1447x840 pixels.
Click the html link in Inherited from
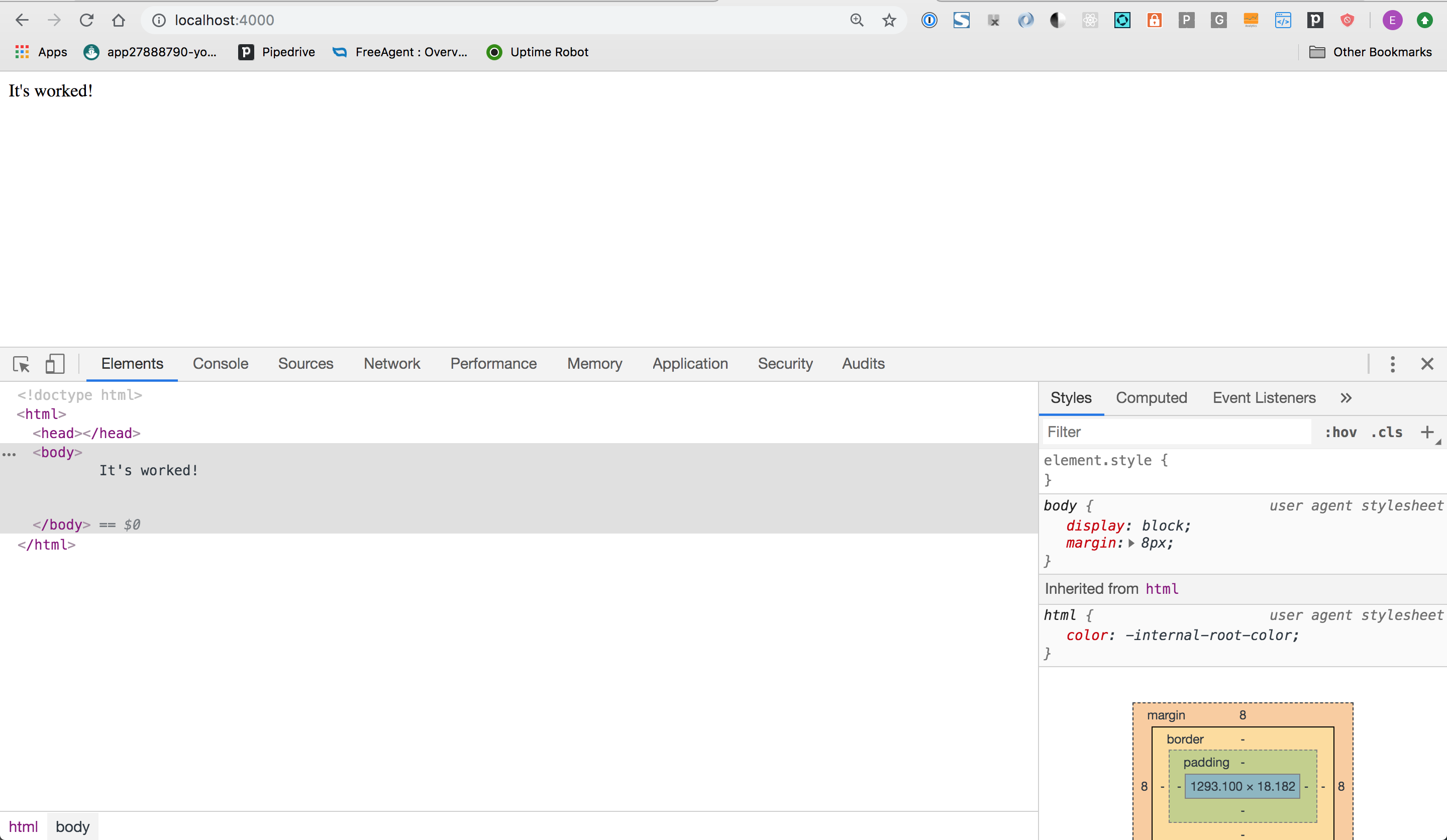click(x=1162, y=589)
